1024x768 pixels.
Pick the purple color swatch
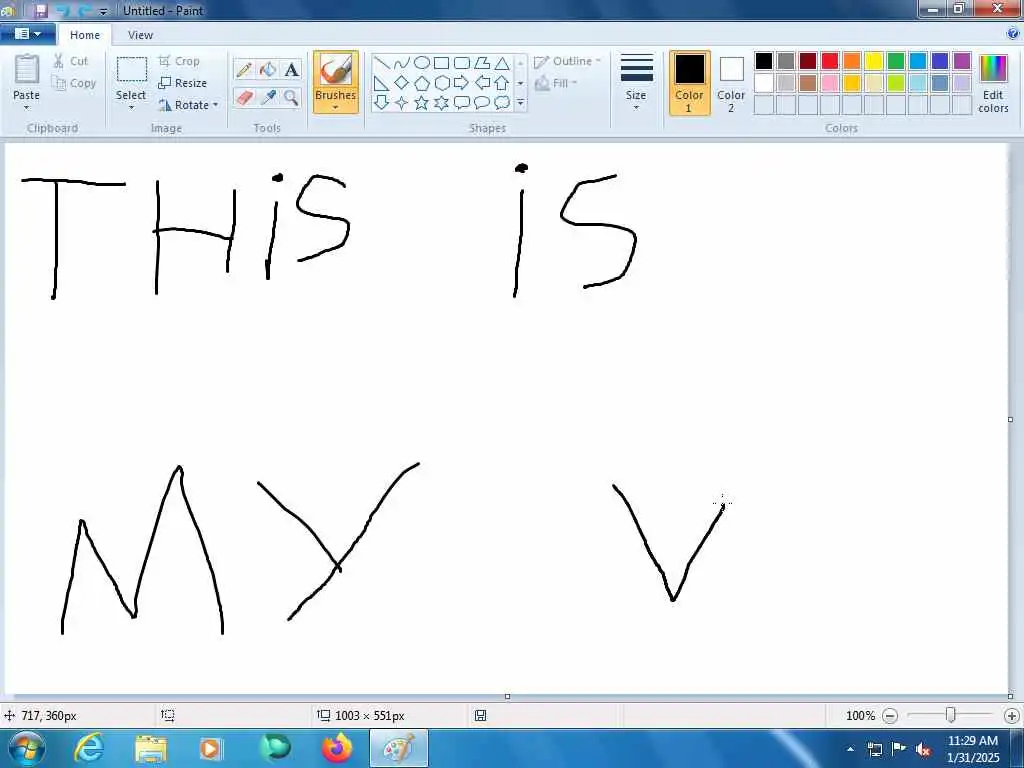(962, 61)
